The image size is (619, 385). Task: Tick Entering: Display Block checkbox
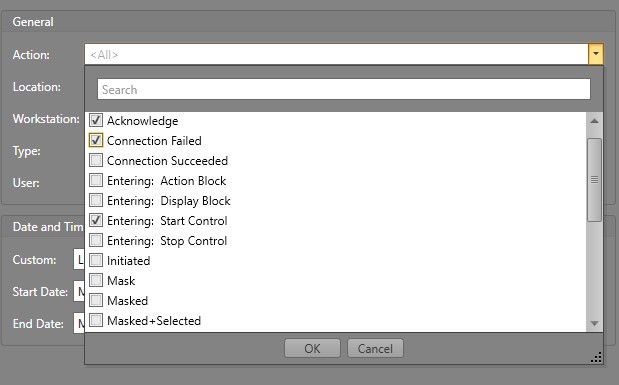click(x=96, y=200)
